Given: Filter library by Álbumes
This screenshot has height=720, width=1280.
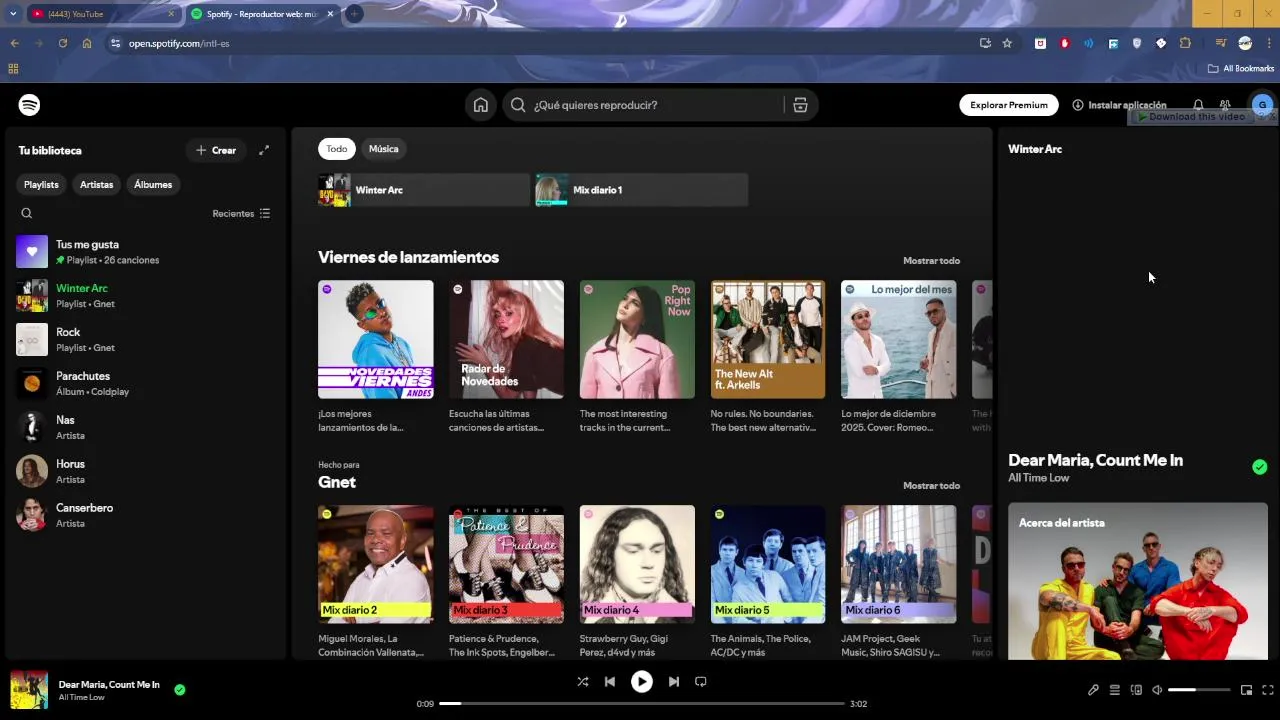Looking at the screenshot, I should [x=153, y=185].
